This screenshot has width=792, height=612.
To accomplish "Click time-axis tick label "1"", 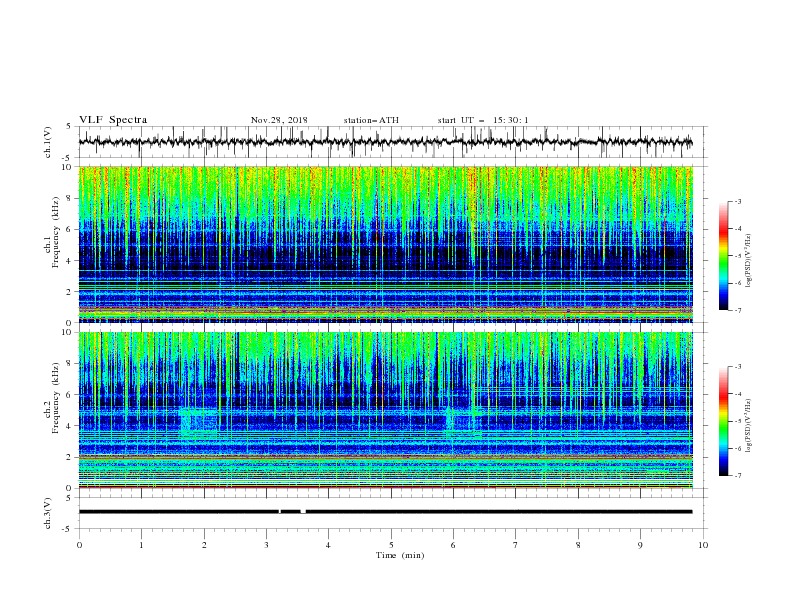I will coord(141,545).
